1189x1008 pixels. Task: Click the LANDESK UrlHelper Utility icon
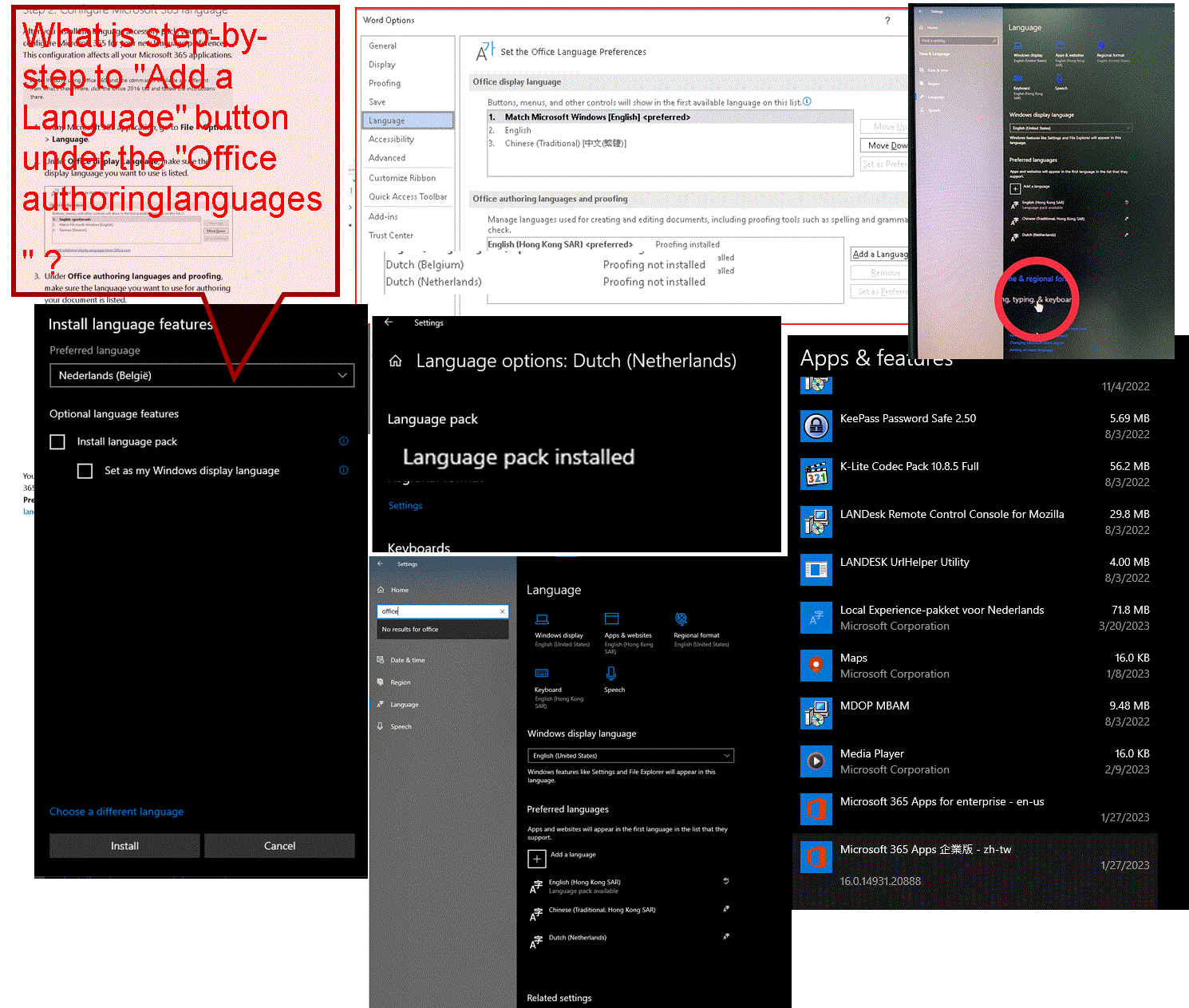(x=816, y=570)
